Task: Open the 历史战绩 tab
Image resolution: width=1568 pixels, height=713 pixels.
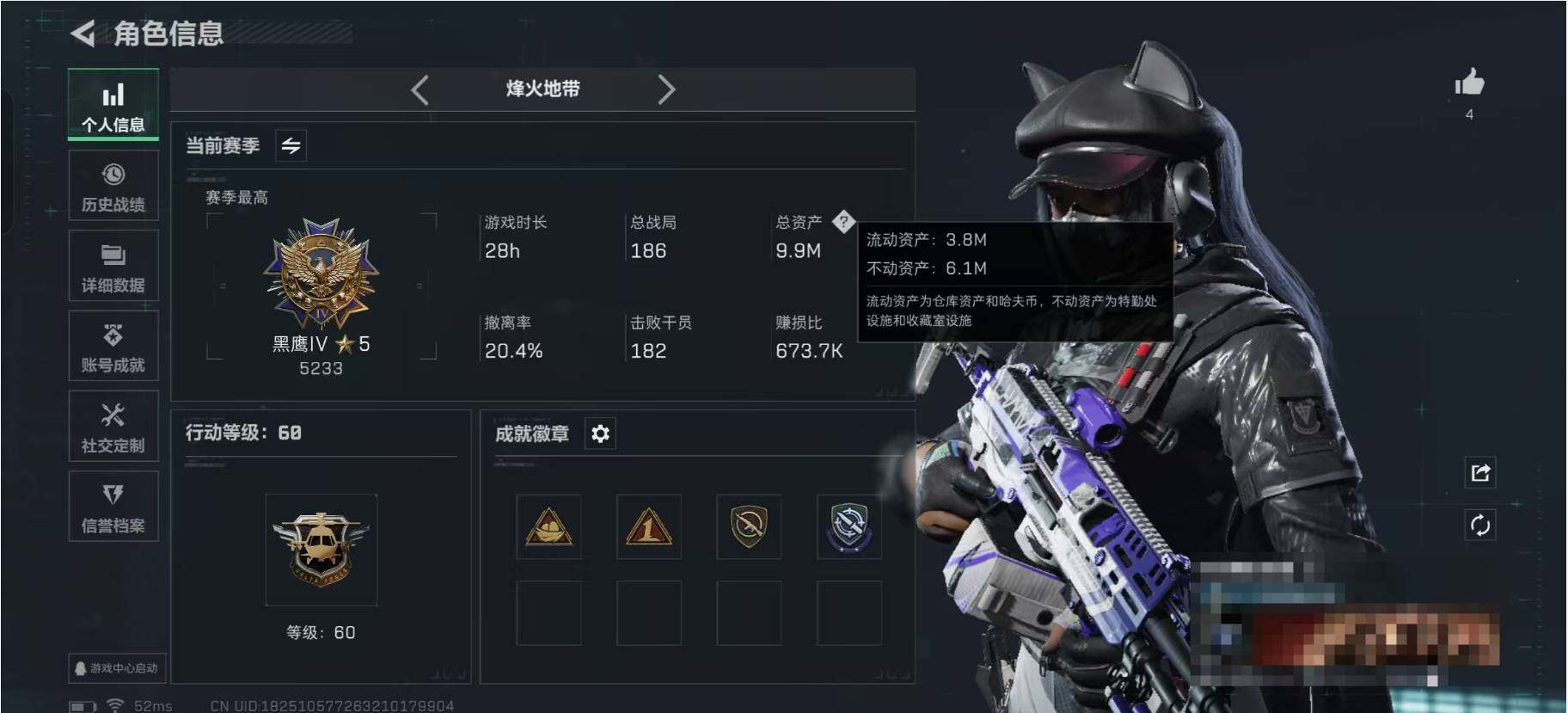Action: (113, 186)
